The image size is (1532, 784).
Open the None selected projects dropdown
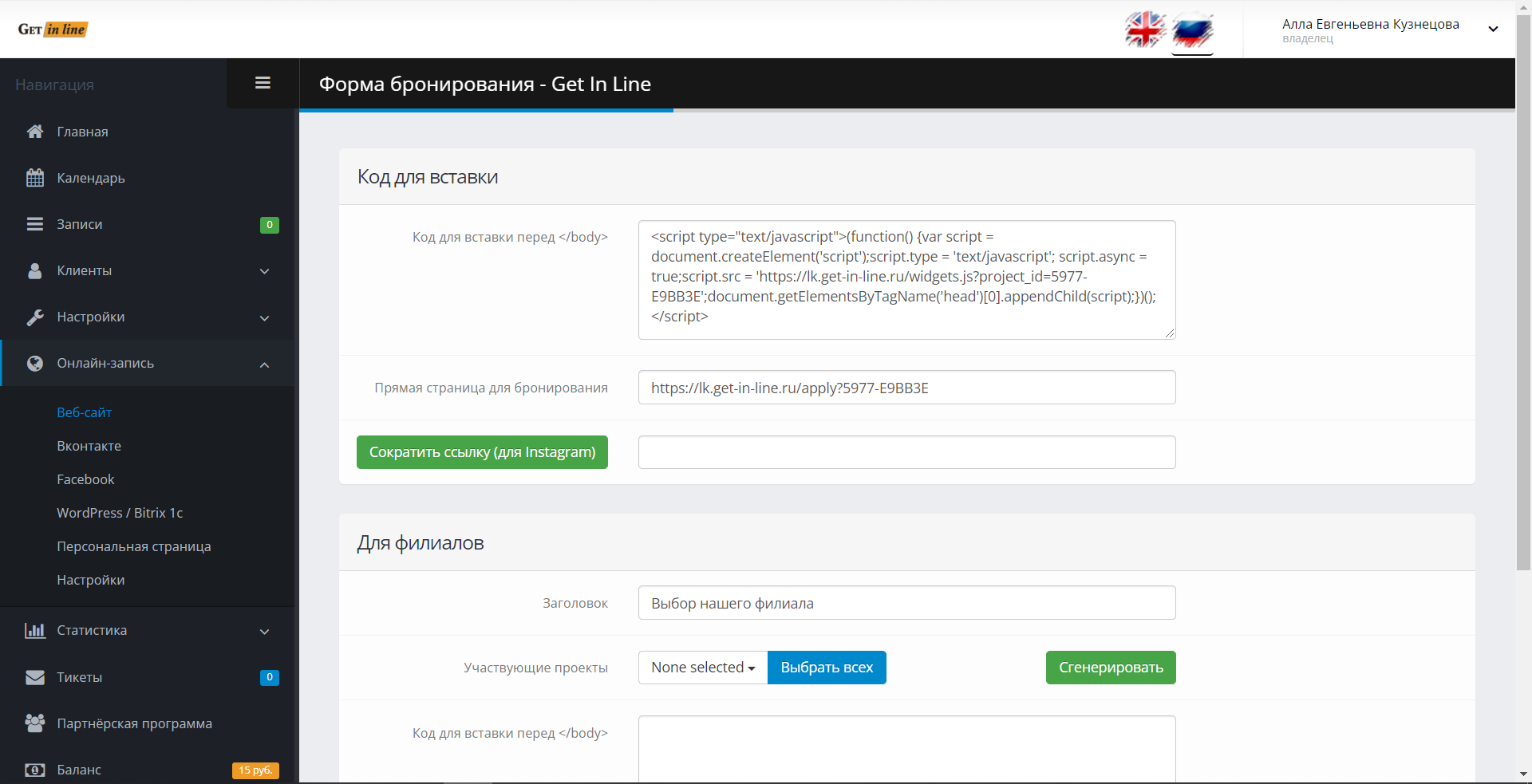click(x=703, y=668)
